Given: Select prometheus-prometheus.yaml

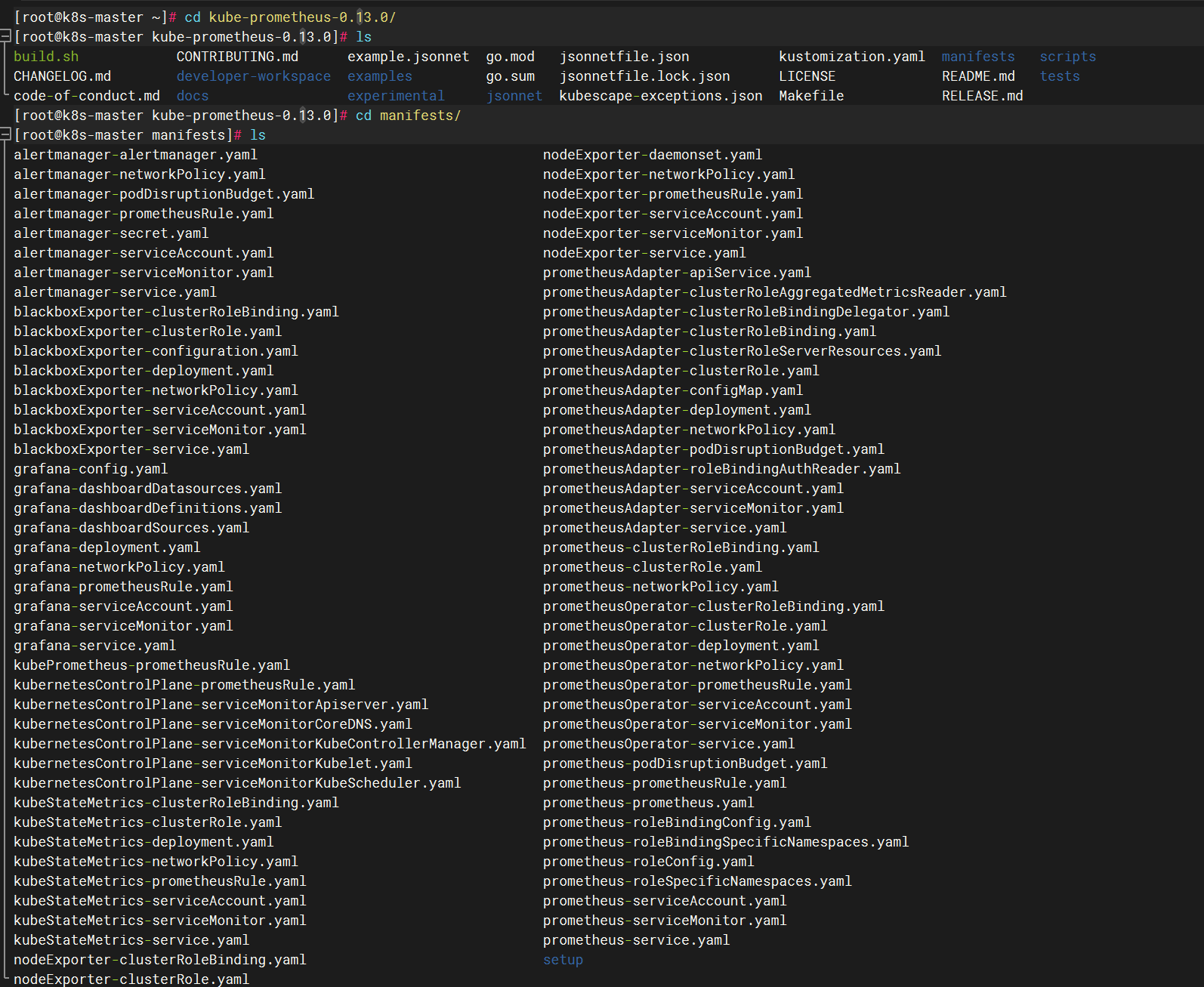Looking at the screenshot, I should (649, 803).
